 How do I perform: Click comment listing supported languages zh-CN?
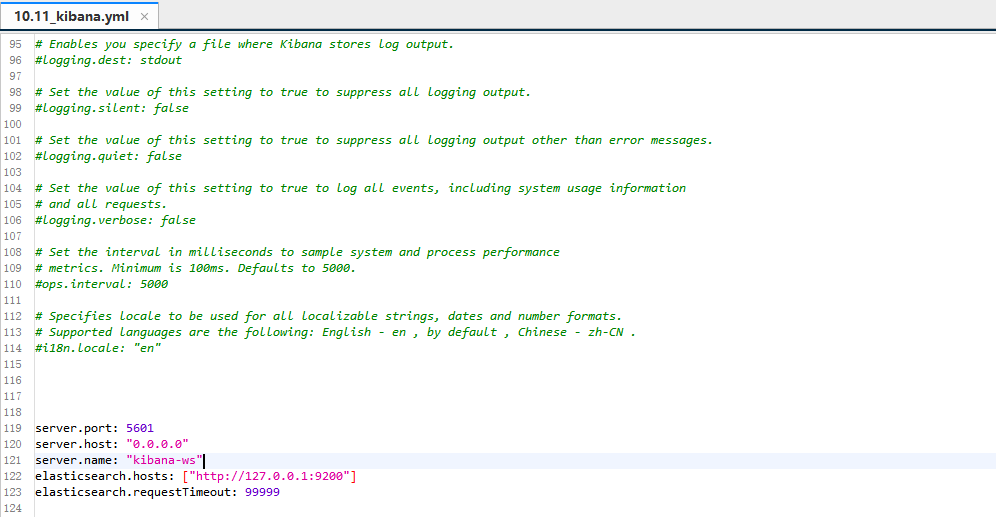(x=335, y=332)
